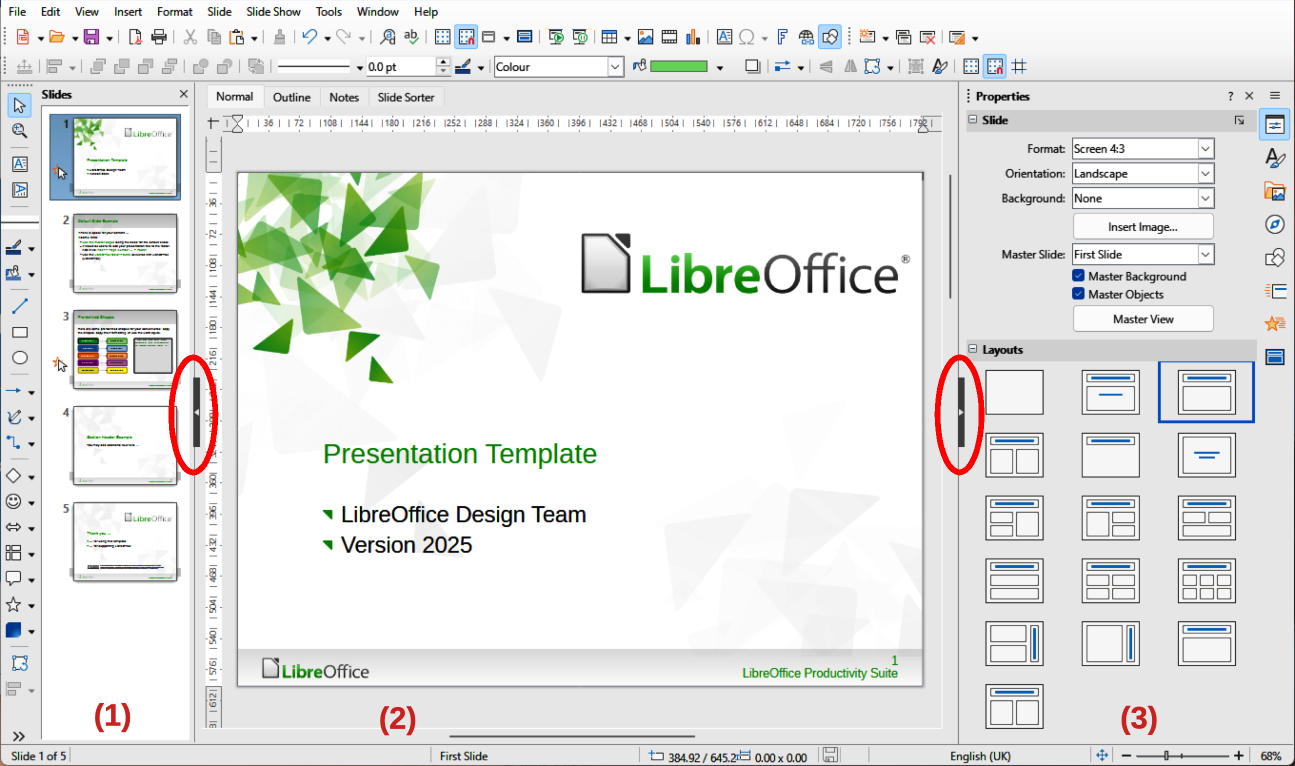Export directly as PDF
Screen dimensions: 1295x766
pyautogui.click(x=136, y=37)
